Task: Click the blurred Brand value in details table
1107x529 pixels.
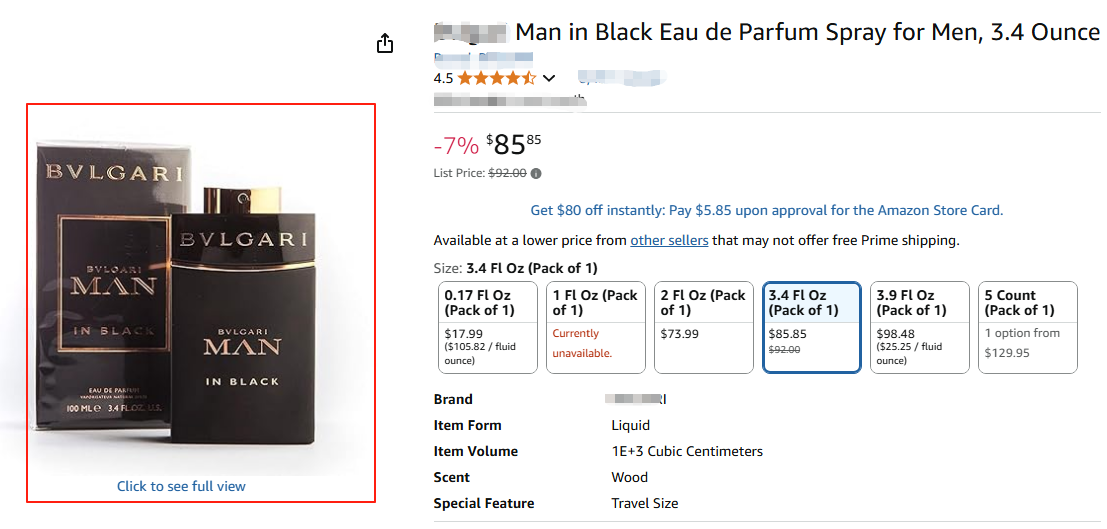Action: tap(638, 399)
